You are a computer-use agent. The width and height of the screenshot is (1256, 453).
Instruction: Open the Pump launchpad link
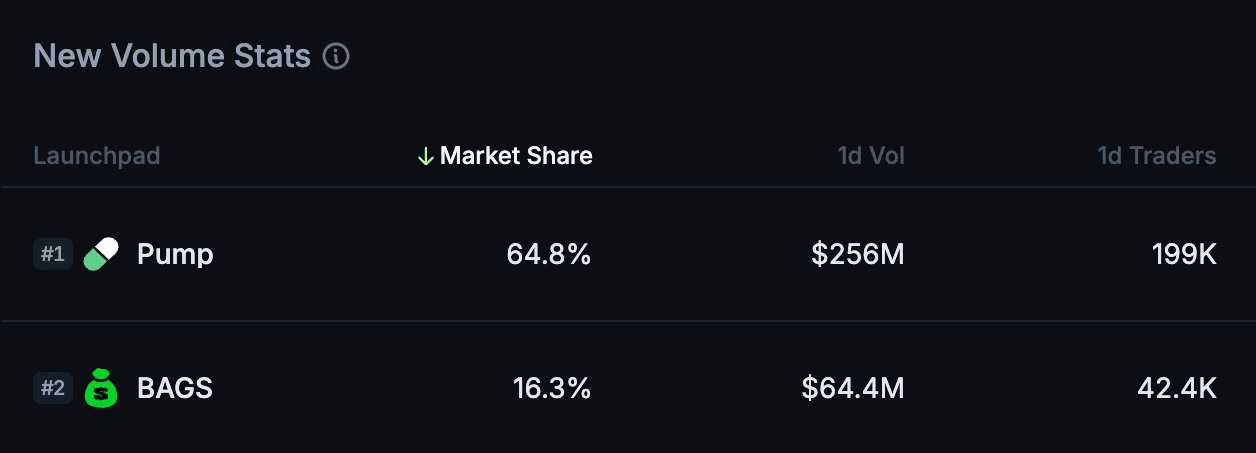tap(175, 255)
